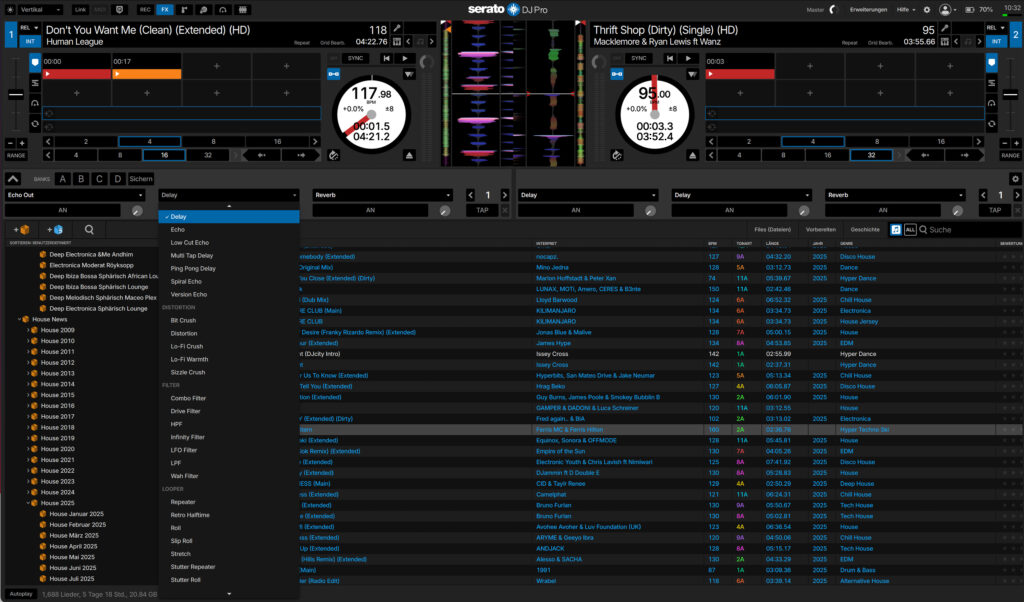Adjust the left deck pitch slider
Screen dimensions: 1024x602
point(16,95)
